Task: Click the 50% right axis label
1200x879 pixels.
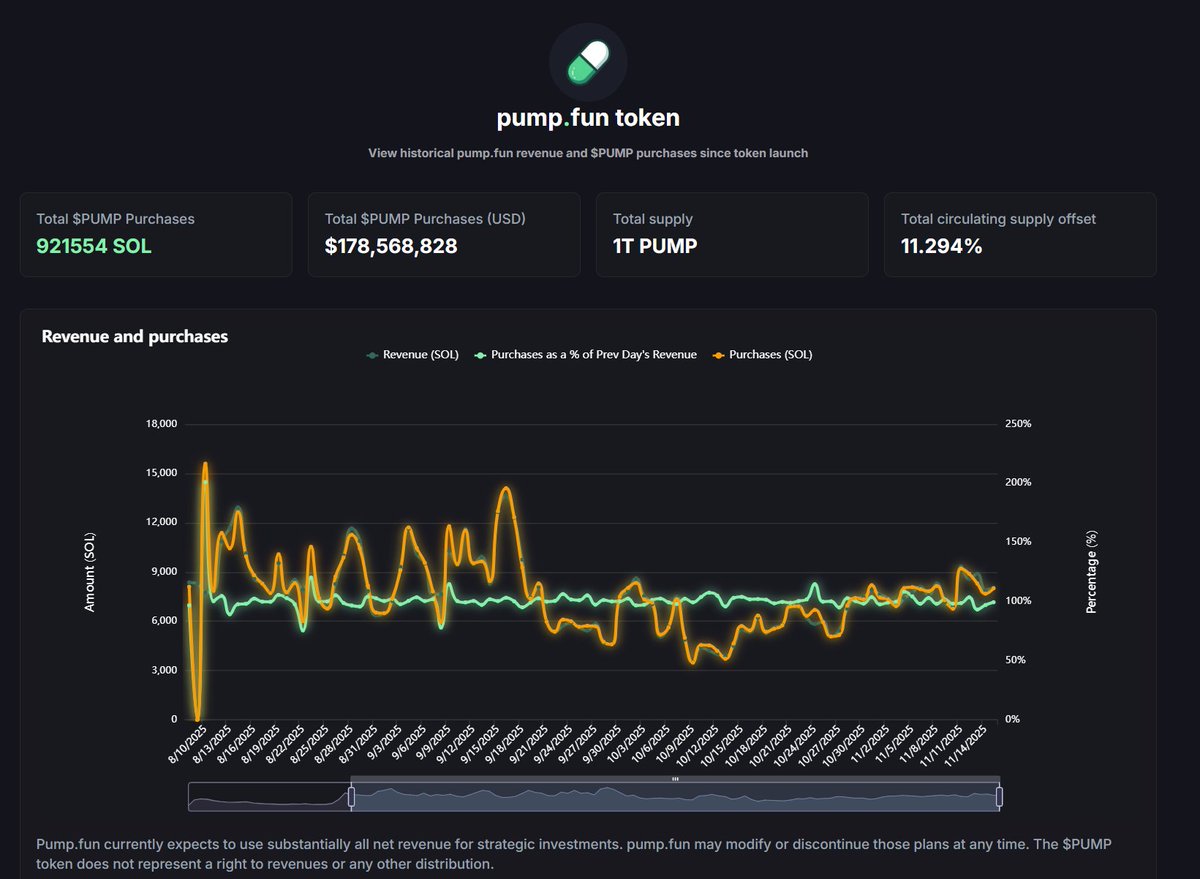Action: coord(1015,660)
